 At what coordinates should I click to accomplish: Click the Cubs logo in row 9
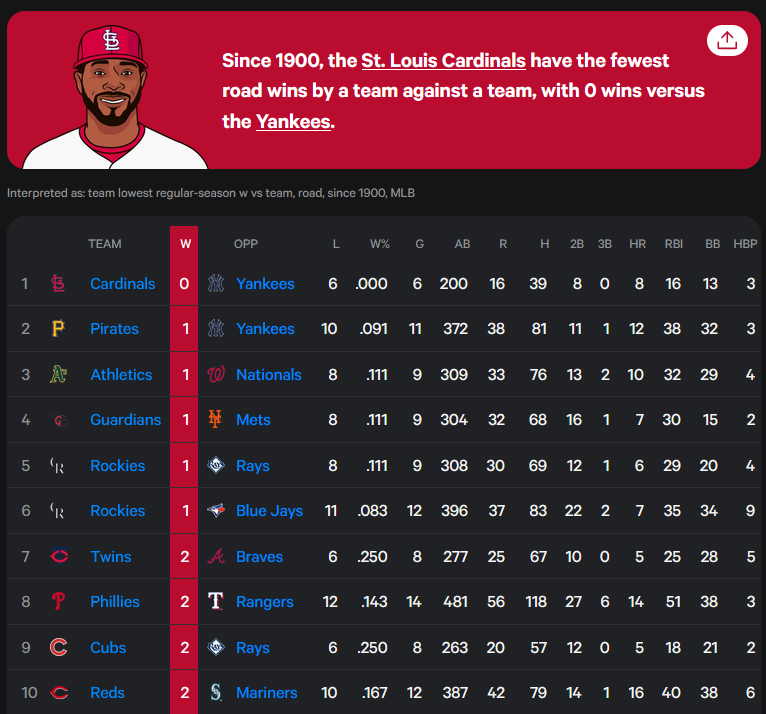(x=59, y=647)
